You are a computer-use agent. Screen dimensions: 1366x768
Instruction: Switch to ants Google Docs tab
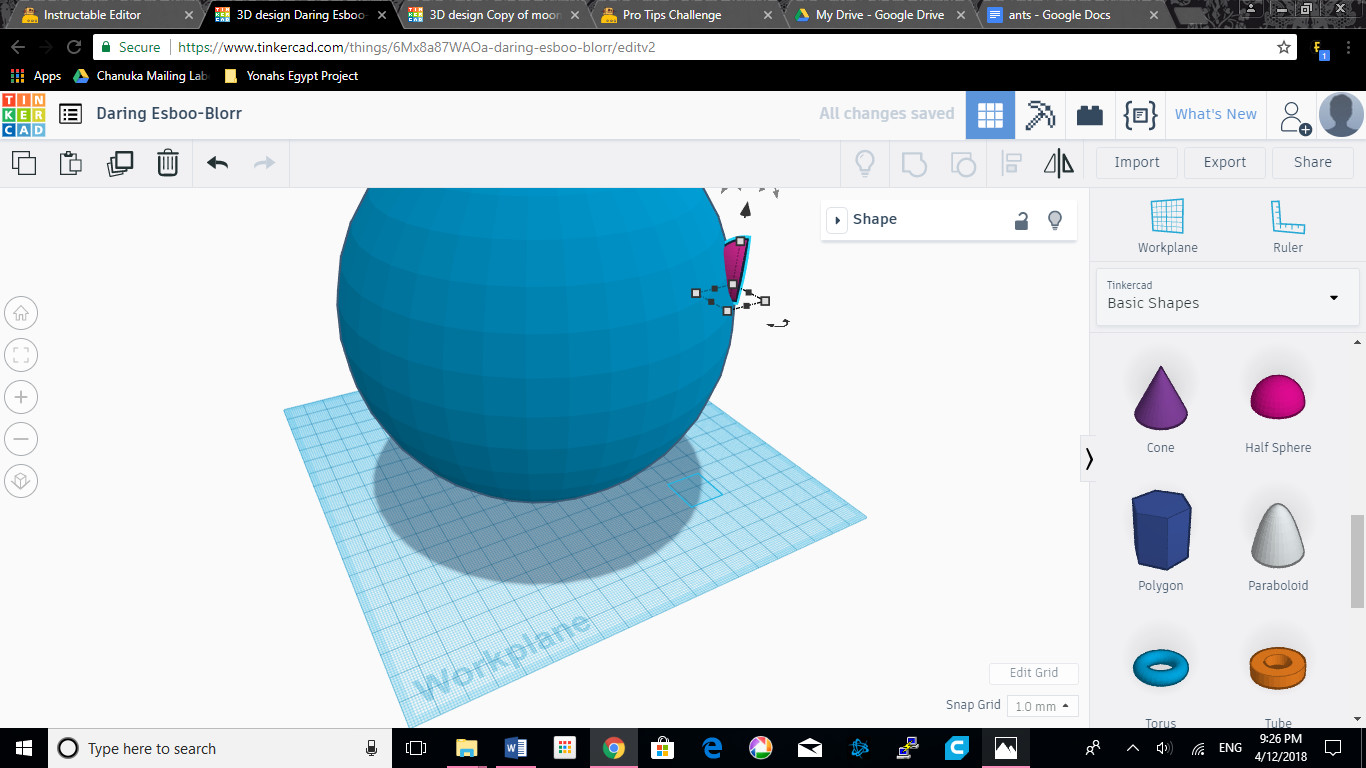(x=1073, y=15)
